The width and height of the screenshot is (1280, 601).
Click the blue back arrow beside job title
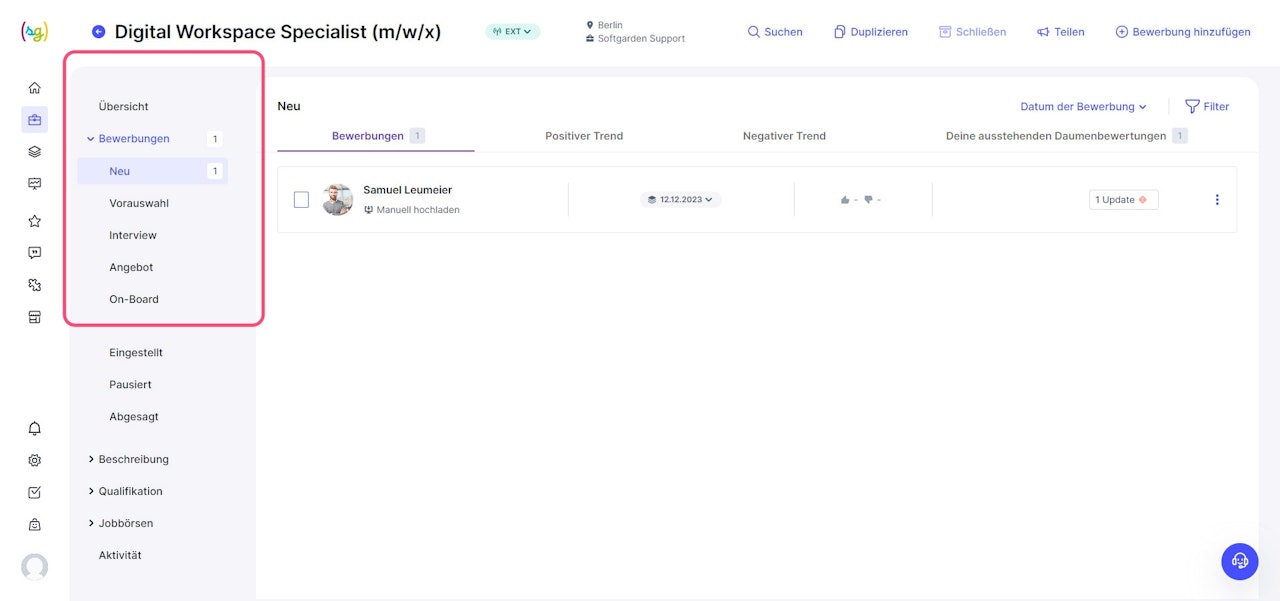(98, 32)
